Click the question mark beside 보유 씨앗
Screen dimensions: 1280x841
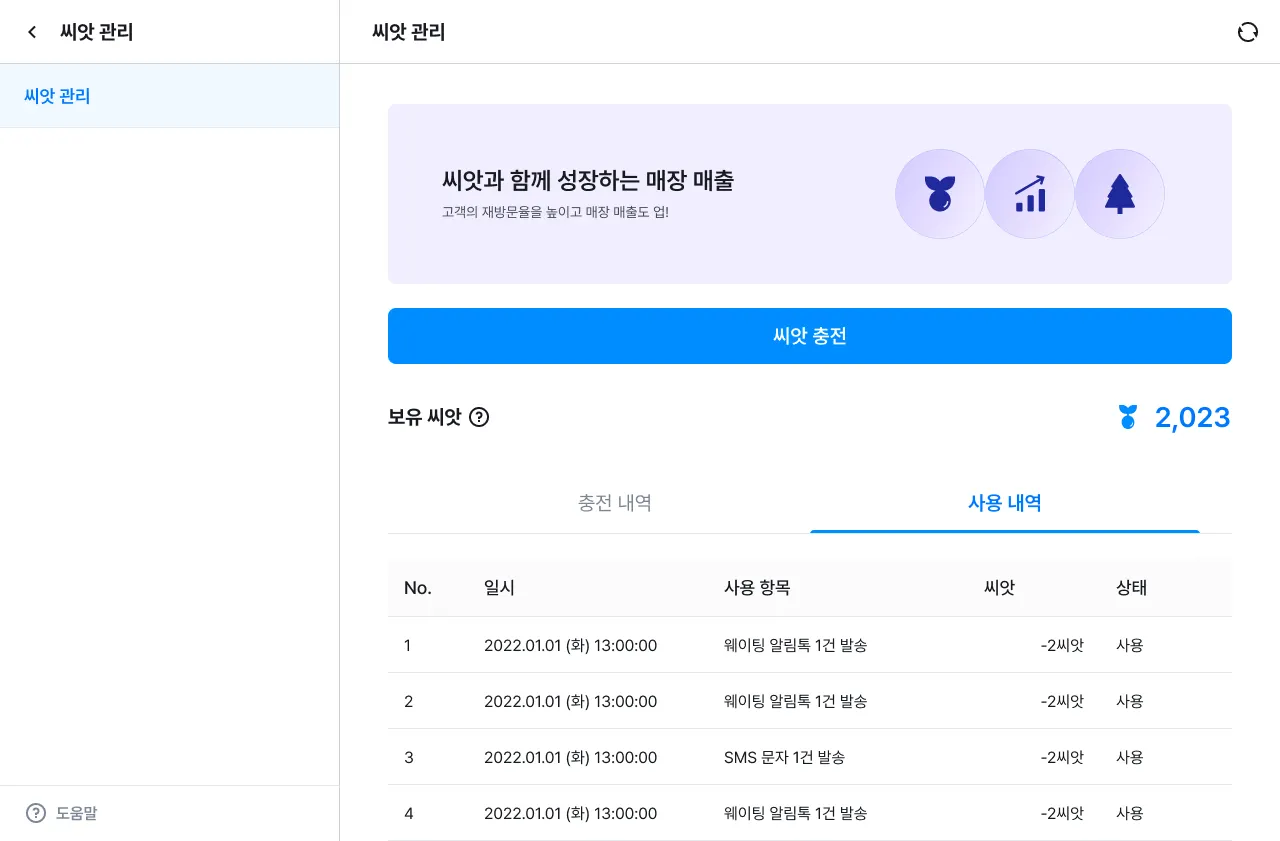pyautogui.click(x=479, y=418)
